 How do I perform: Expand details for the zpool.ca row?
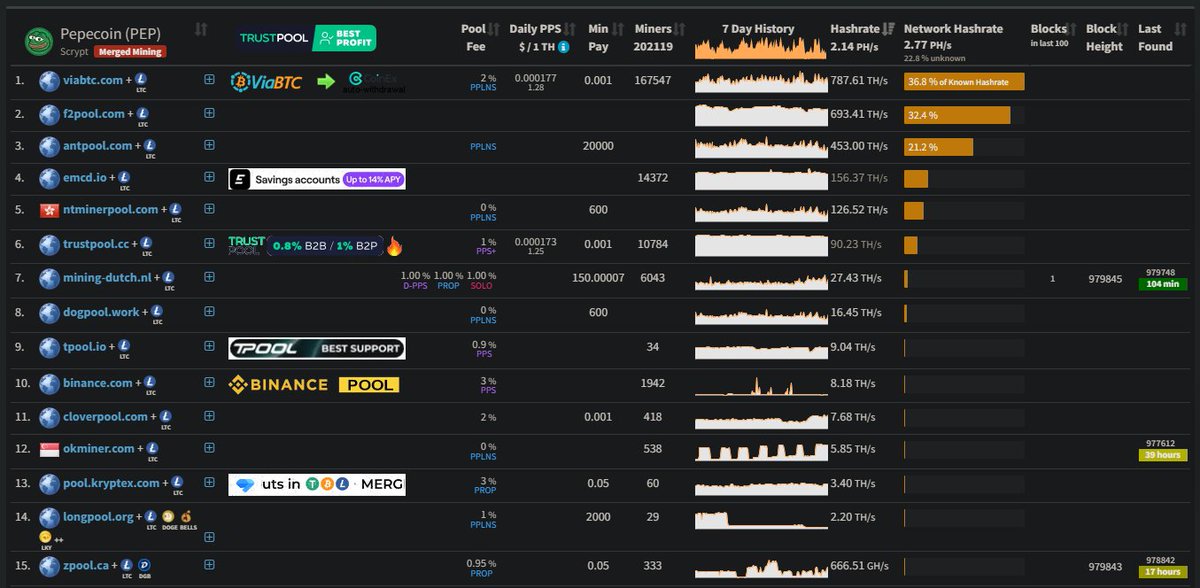[x=209, y=565]
